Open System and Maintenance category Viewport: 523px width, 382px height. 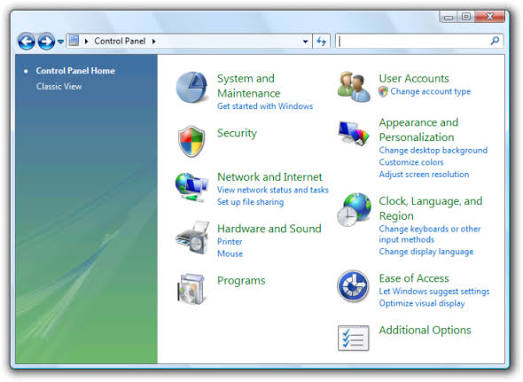click(248, 86)
